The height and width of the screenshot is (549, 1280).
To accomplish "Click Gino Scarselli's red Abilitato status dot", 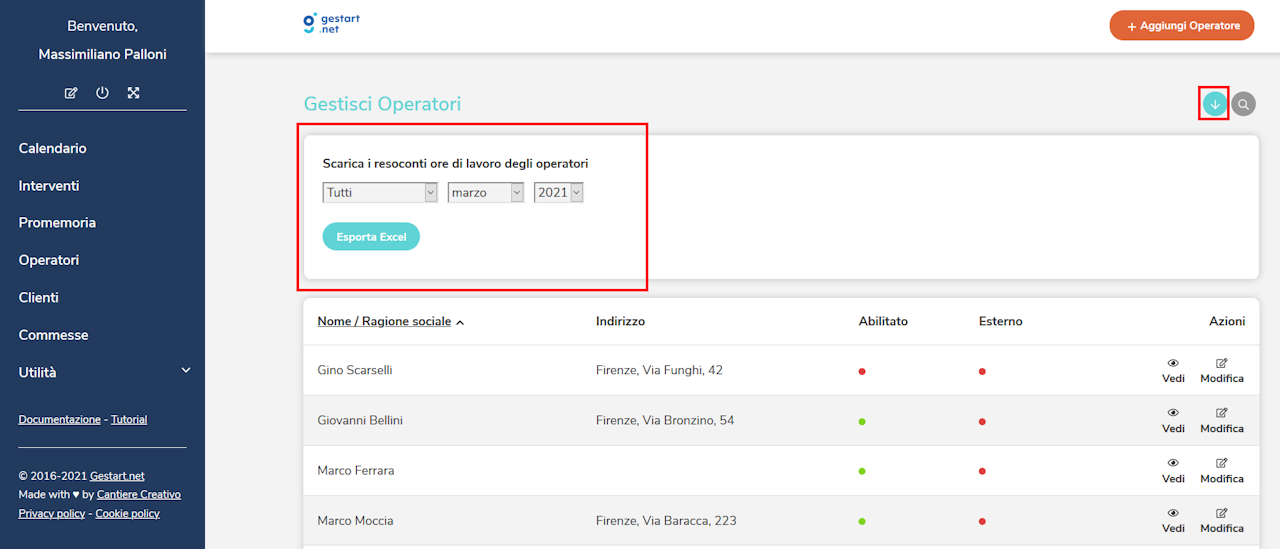I will coord(862,371).
